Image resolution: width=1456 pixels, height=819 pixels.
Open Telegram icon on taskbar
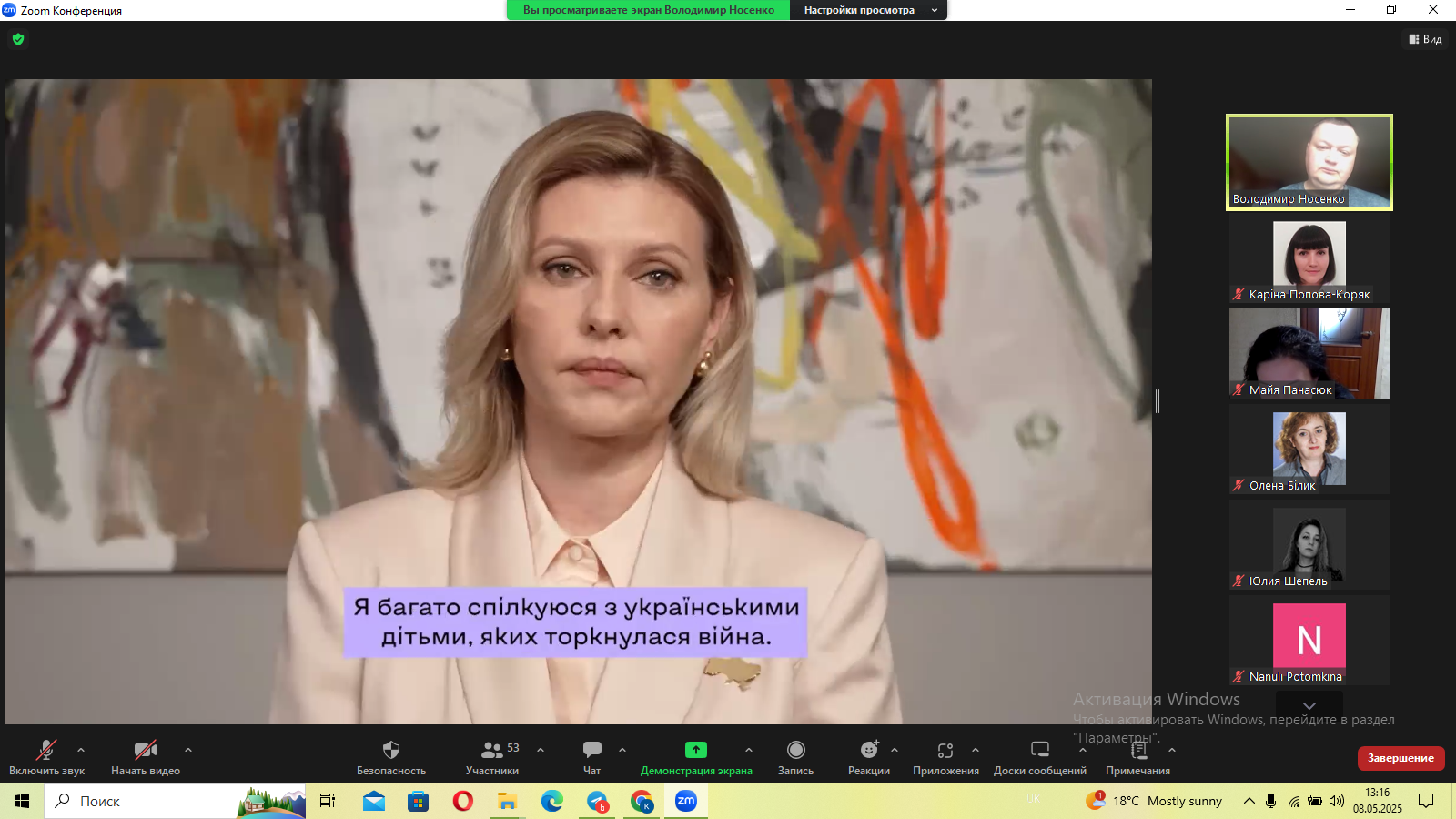(597, 801)
